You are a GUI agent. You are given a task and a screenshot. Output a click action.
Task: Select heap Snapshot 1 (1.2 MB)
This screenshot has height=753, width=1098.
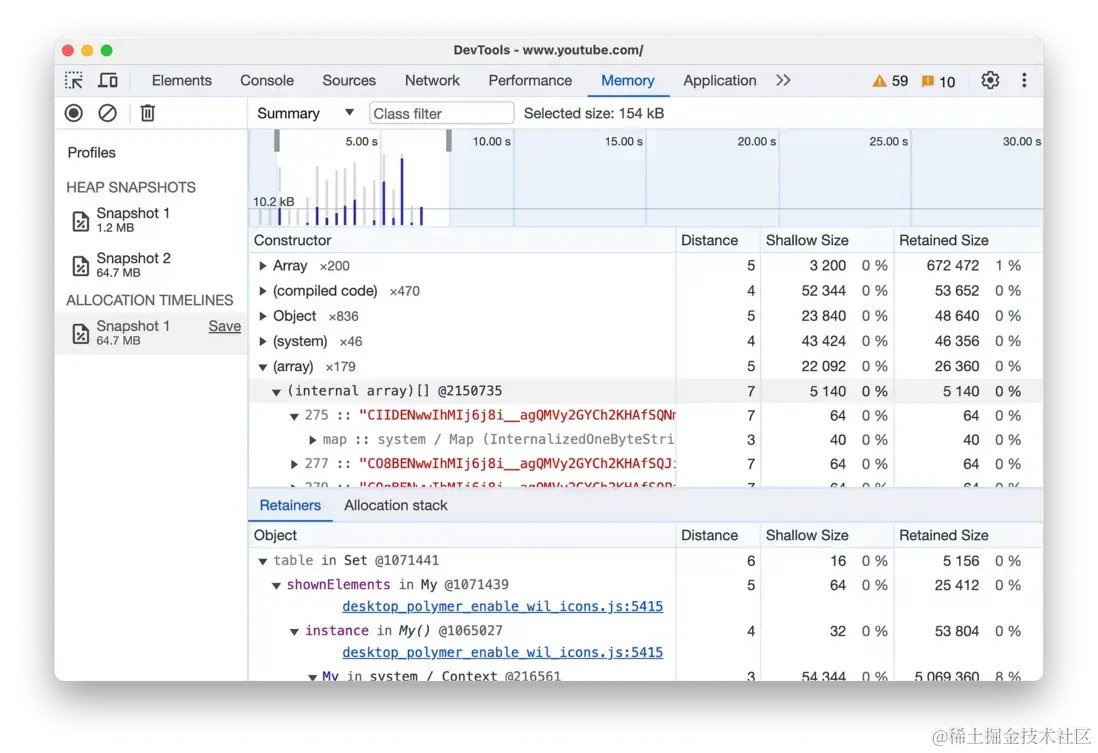133,219
